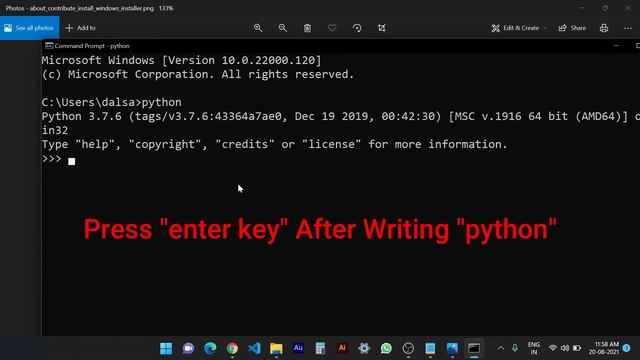
Task: Open the Photos app taskbar icon
Action: [x=452, y=348]
